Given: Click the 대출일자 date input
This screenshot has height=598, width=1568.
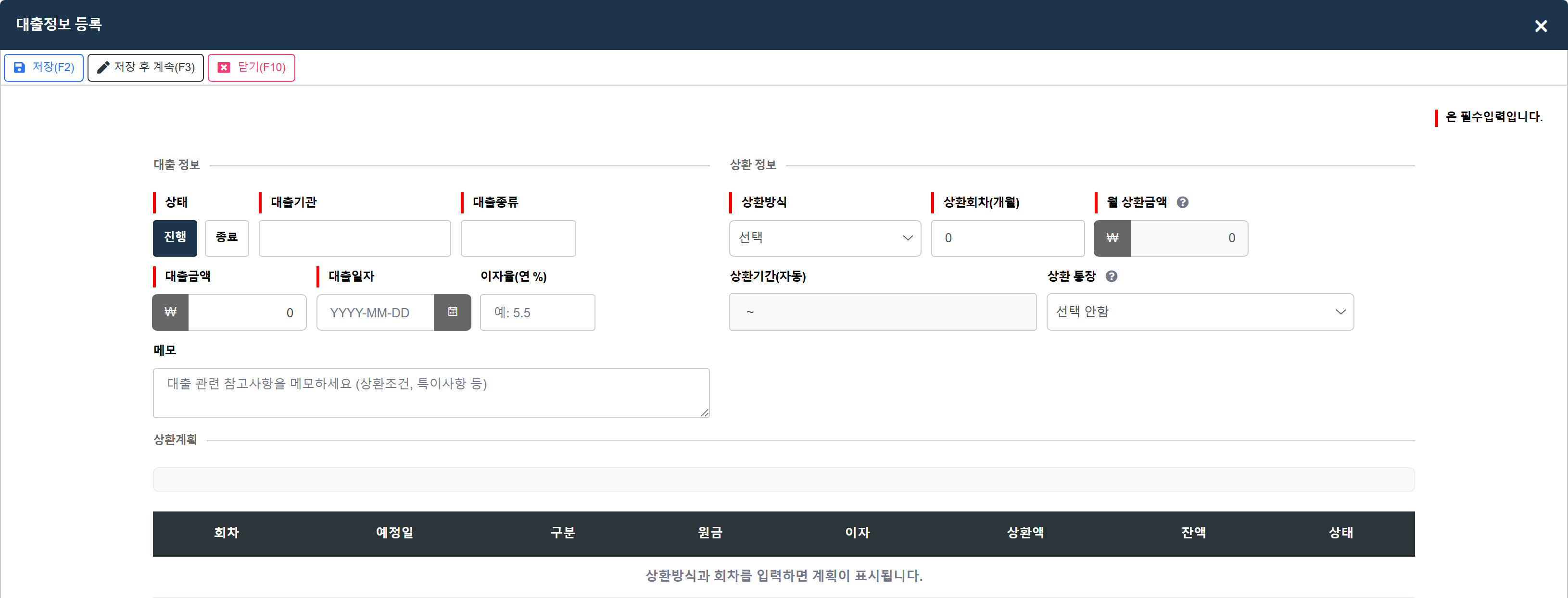Looking at the screenshot, I should [x=376, y=312].
